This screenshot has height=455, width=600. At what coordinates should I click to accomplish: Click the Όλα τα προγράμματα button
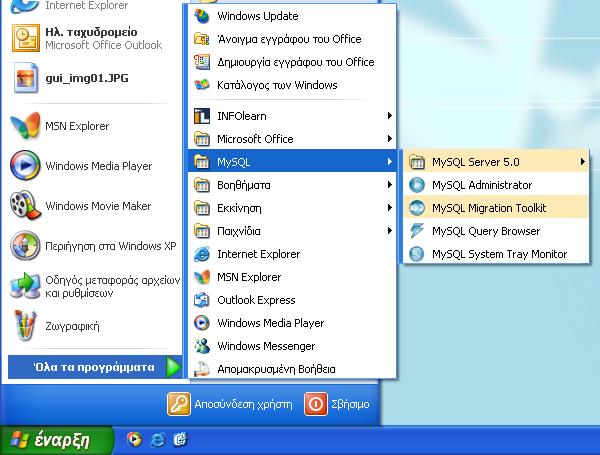coord(95,367)
